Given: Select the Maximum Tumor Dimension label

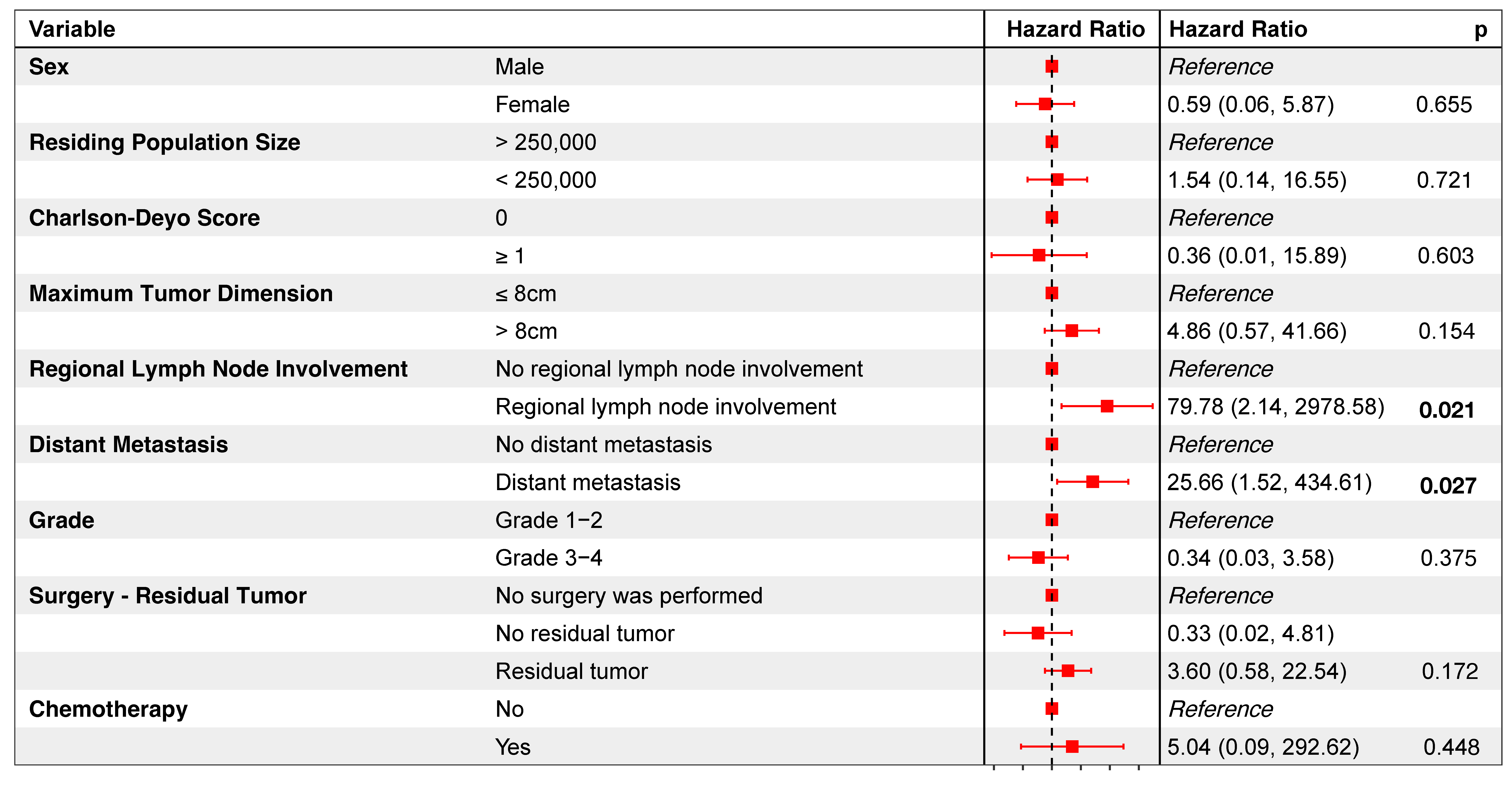Looking at the screenshot, I should [181, 293].
